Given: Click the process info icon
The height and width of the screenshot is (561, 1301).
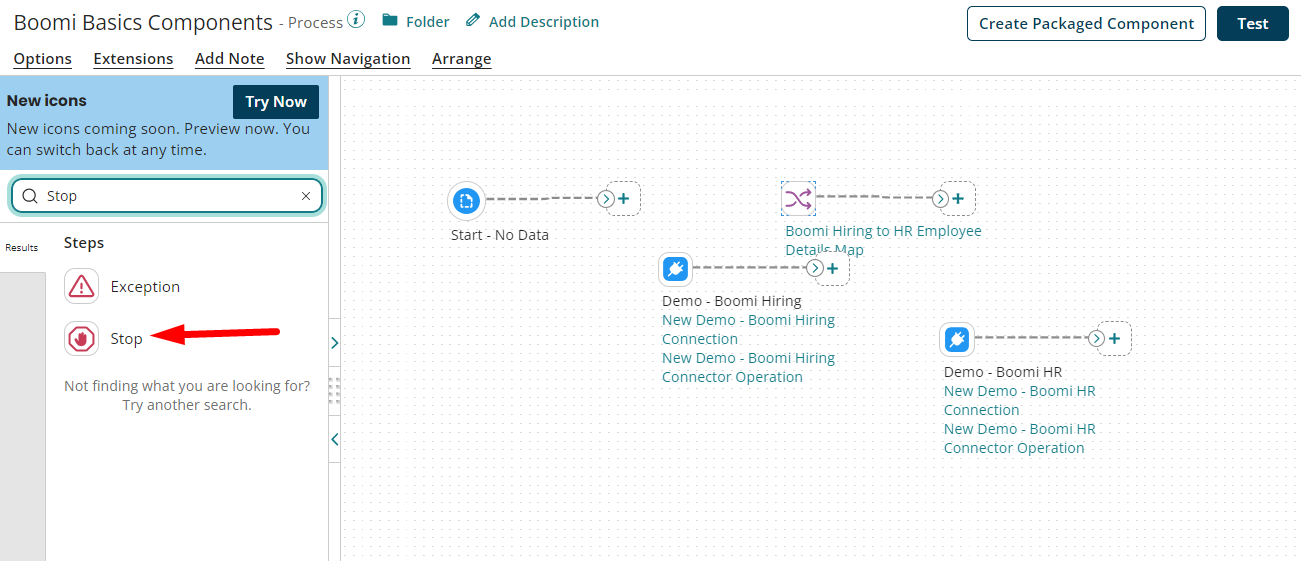Looking at the screenshot, I should [357, 21].
